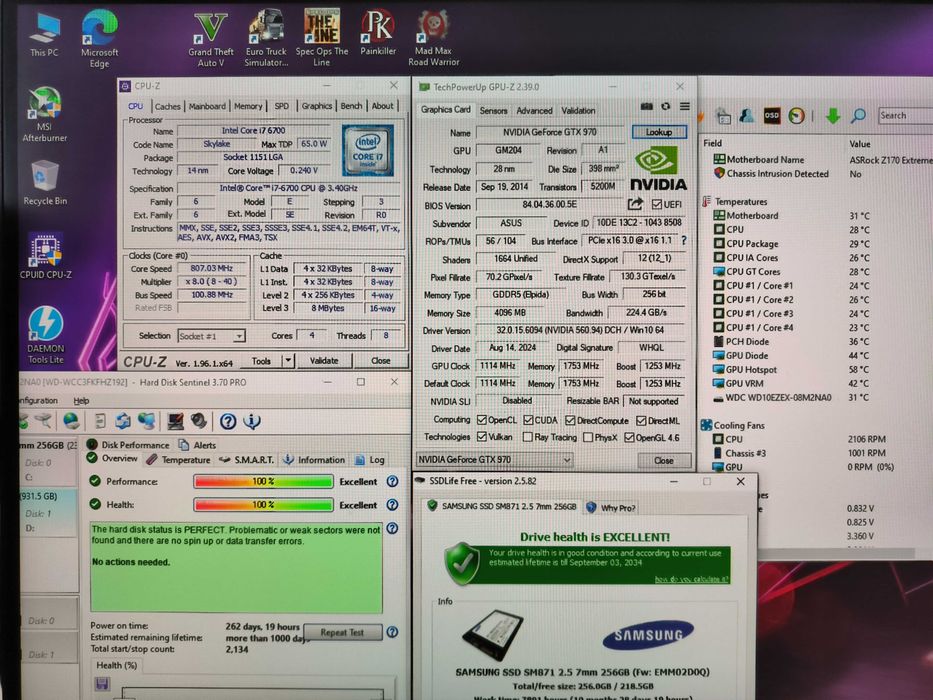Click Repeat Test button in Hard Disk Sentinel

[342, 632]
